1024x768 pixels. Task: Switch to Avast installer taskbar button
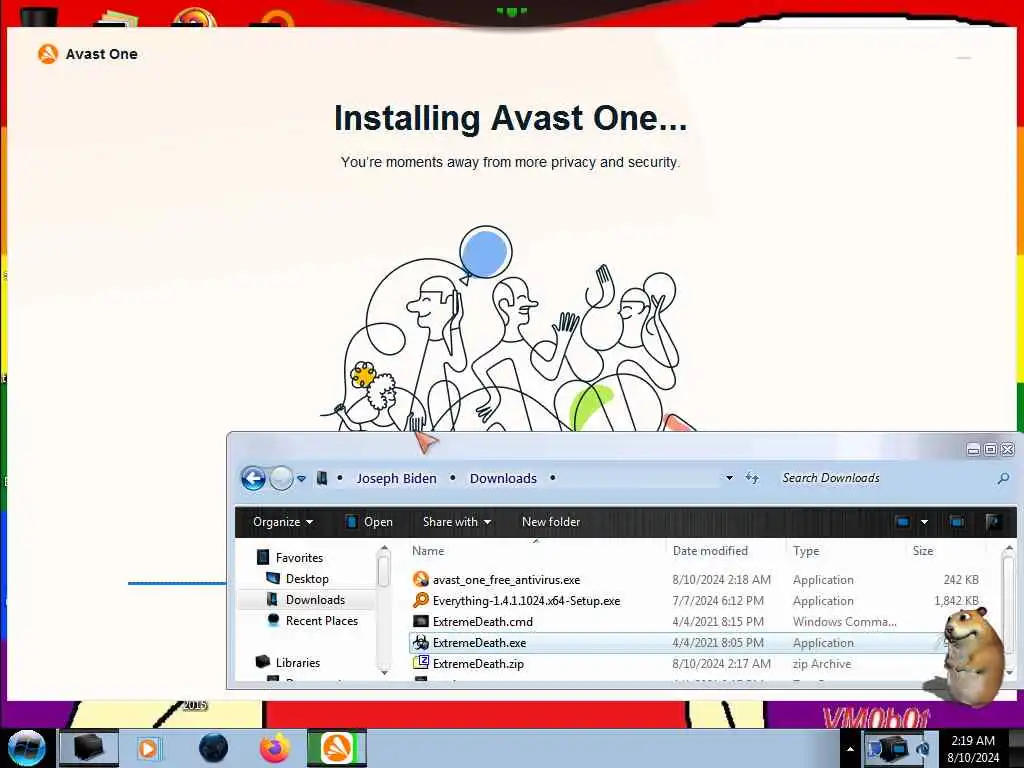(337, 748)
